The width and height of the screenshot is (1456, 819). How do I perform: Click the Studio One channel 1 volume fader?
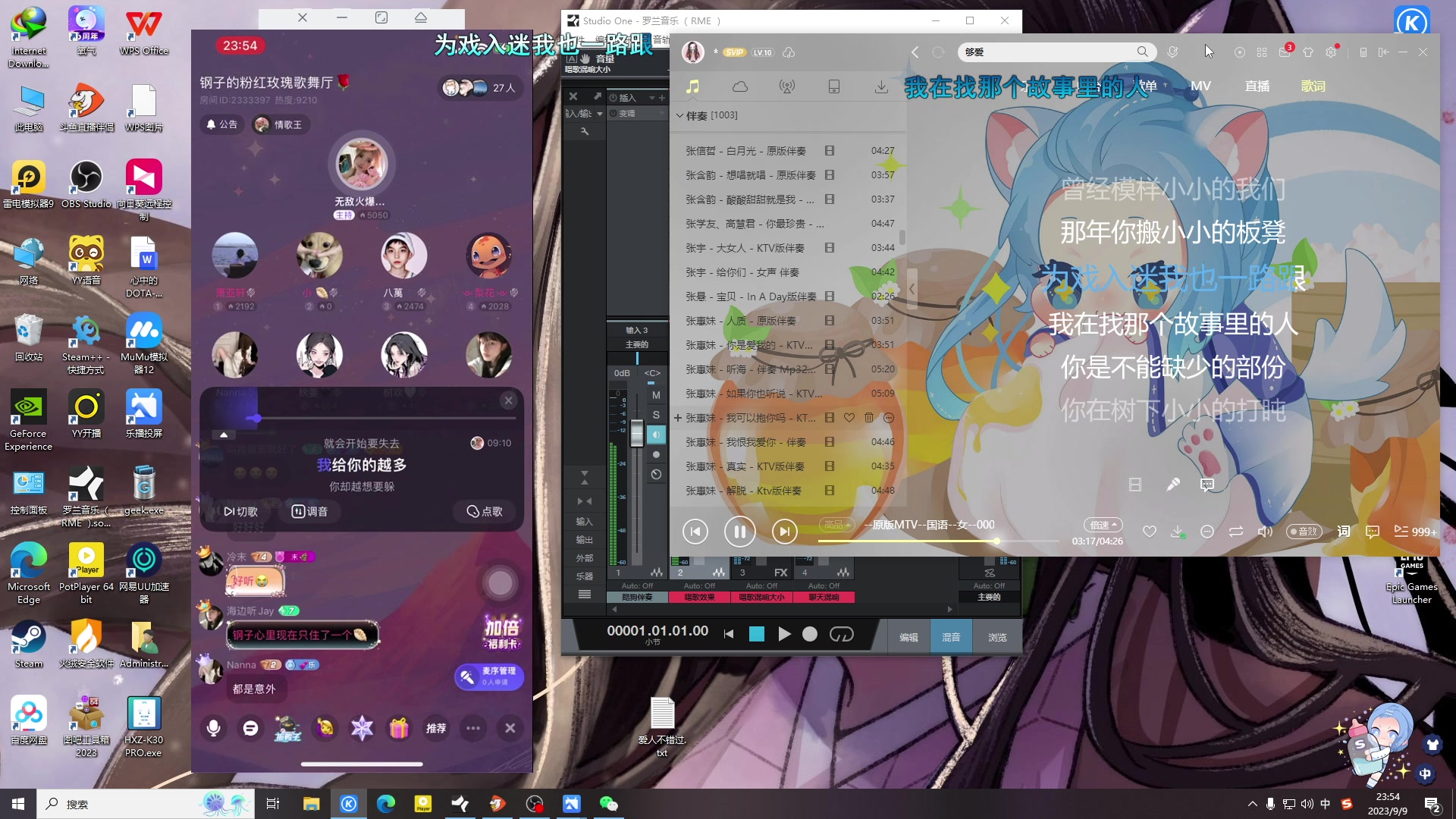click(637, 434)
